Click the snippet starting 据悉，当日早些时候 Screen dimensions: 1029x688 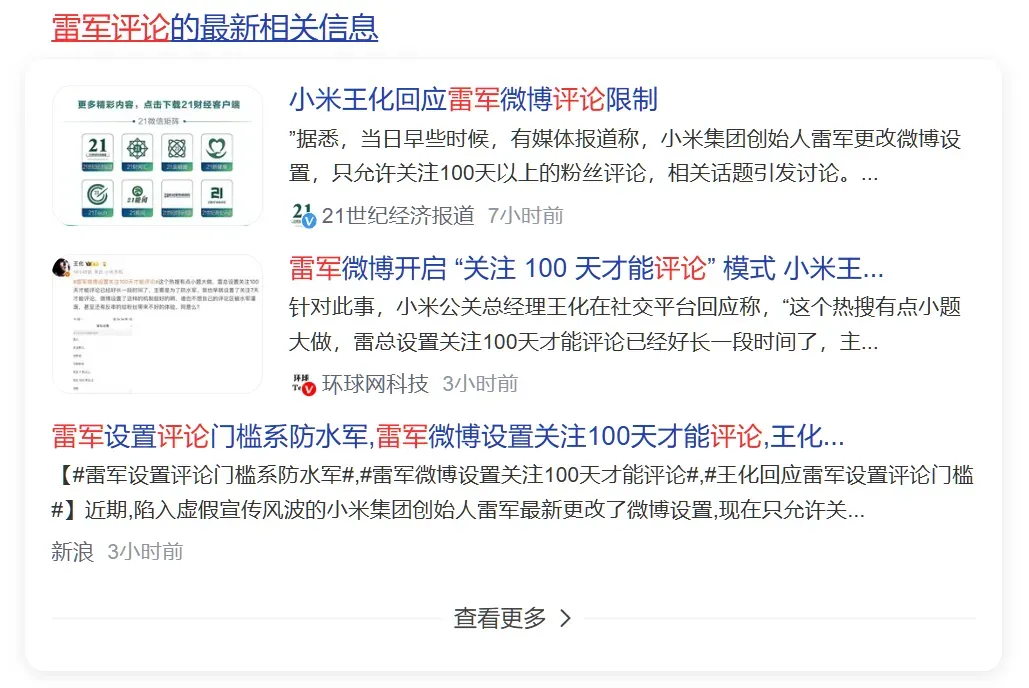(x=625, y=156)
